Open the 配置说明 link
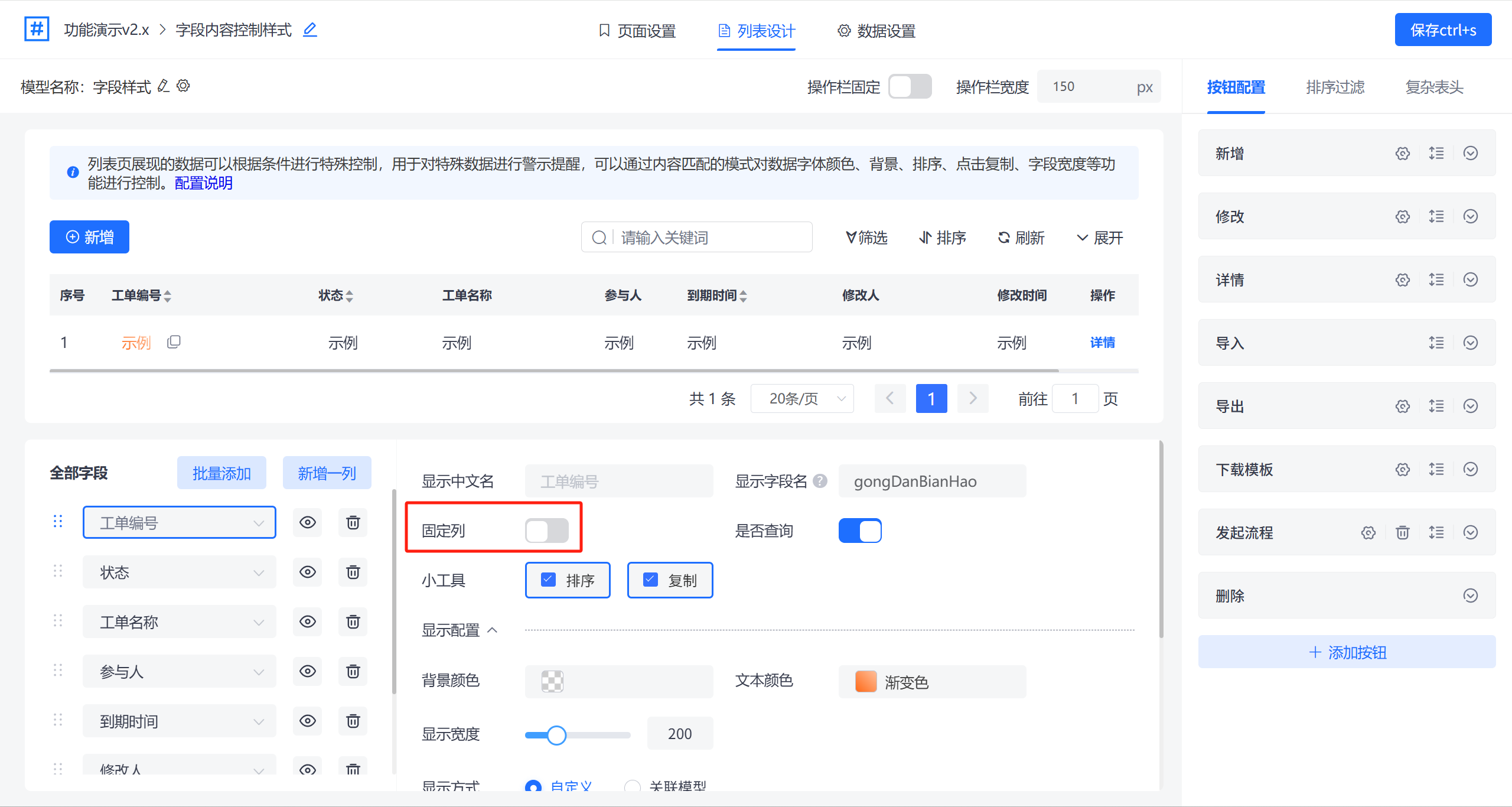The width and height of the screenshot is (1512, 807). 204,183
